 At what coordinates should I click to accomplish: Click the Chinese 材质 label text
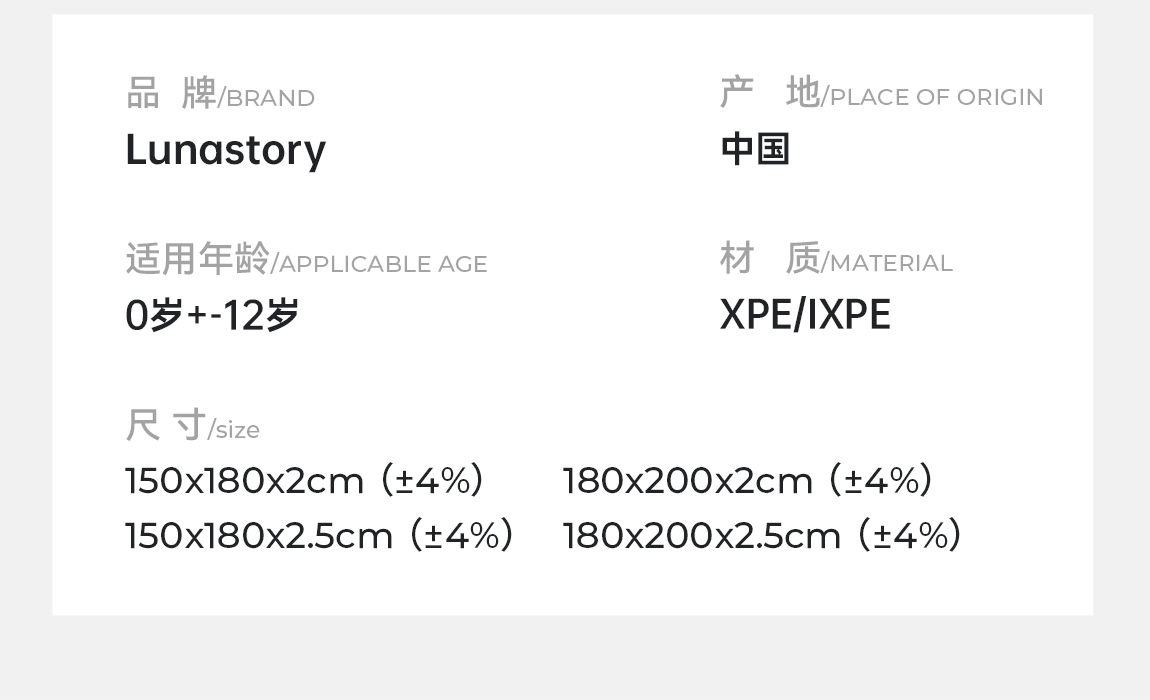[769, 258]
